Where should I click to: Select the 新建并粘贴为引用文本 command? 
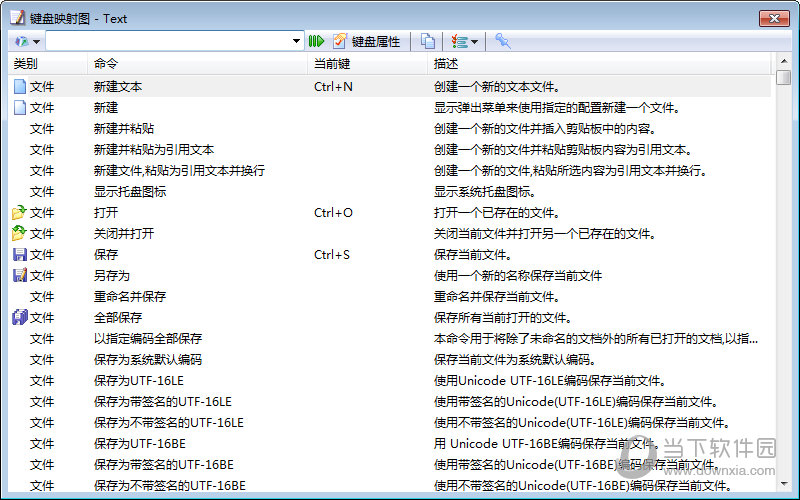154,149
